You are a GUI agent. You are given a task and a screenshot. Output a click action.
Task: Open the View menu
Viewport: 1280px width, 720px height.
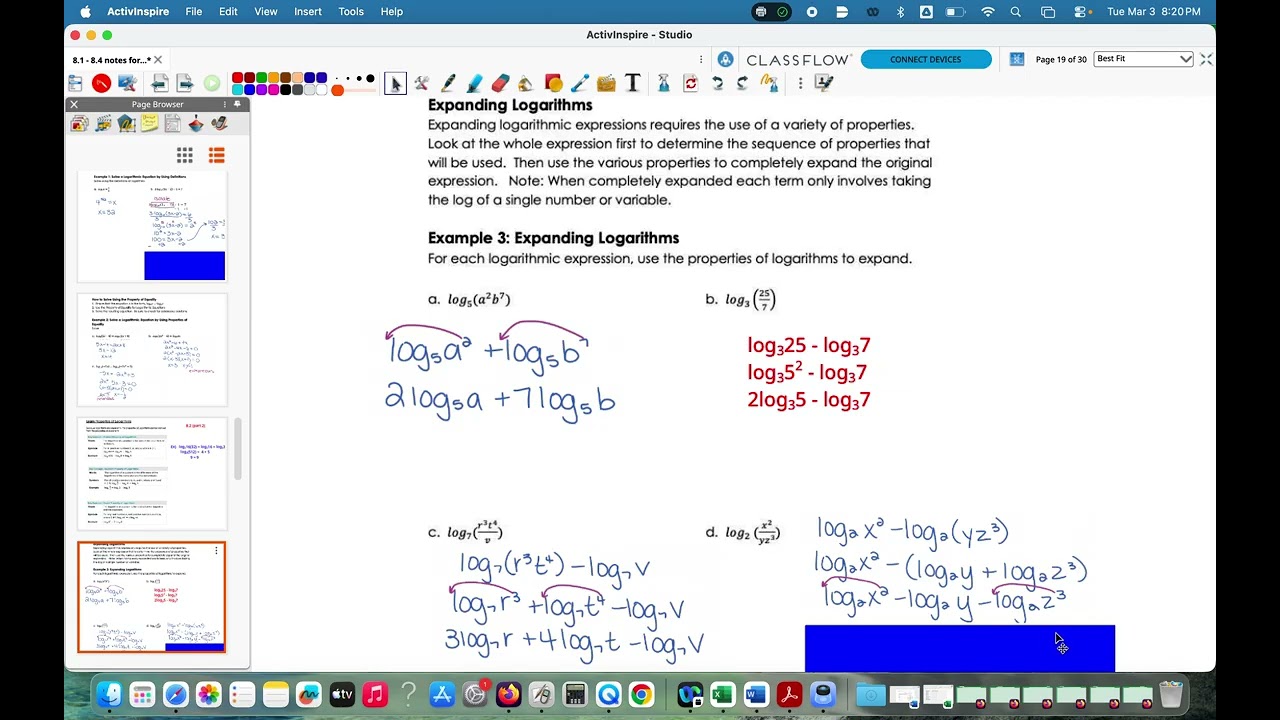click(266, 11)
